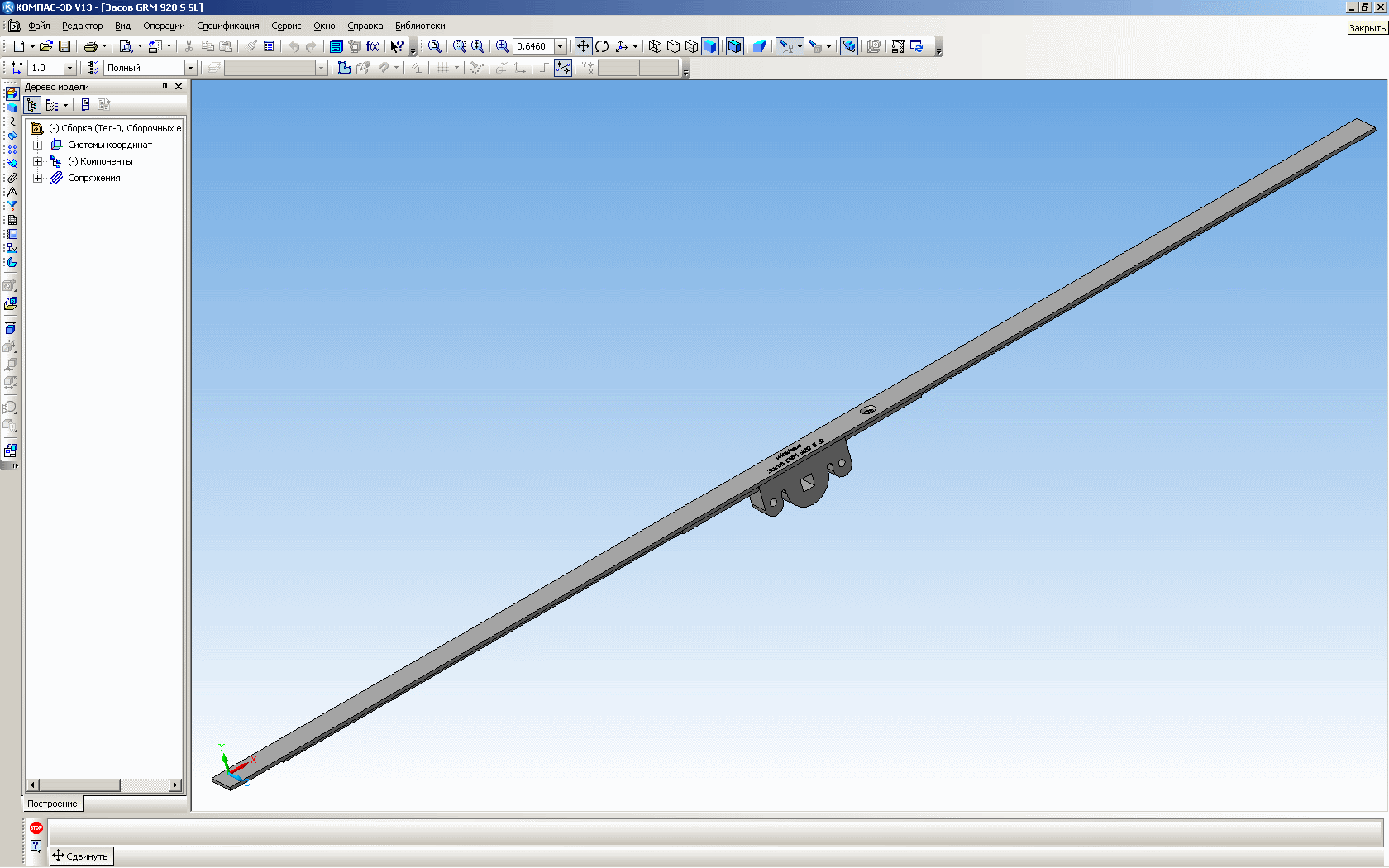Click the add component from file icon
Screen dimensions: 1389x868
(11, 304)
